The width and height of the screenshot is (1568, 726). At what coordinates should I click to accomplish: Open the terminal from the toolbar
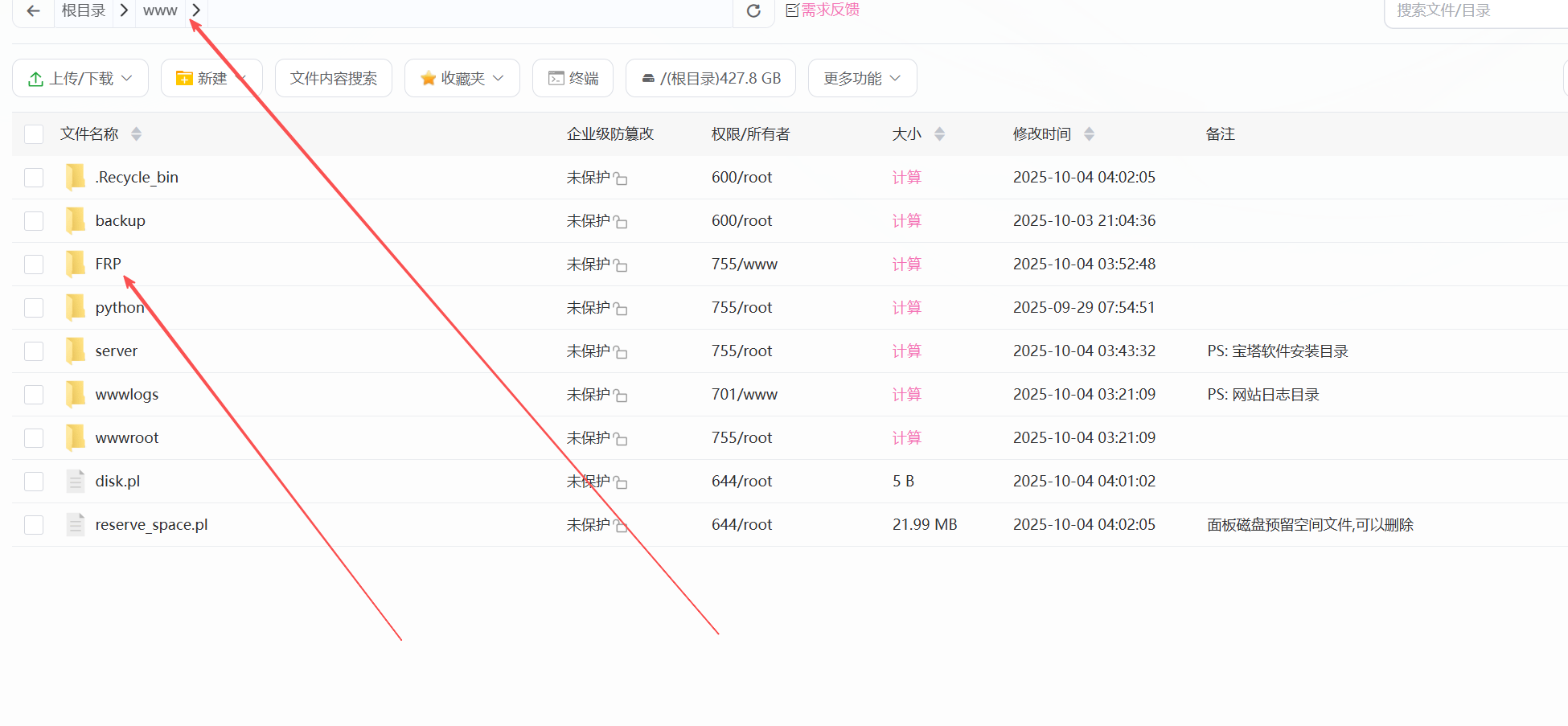(x=572, y=77)
